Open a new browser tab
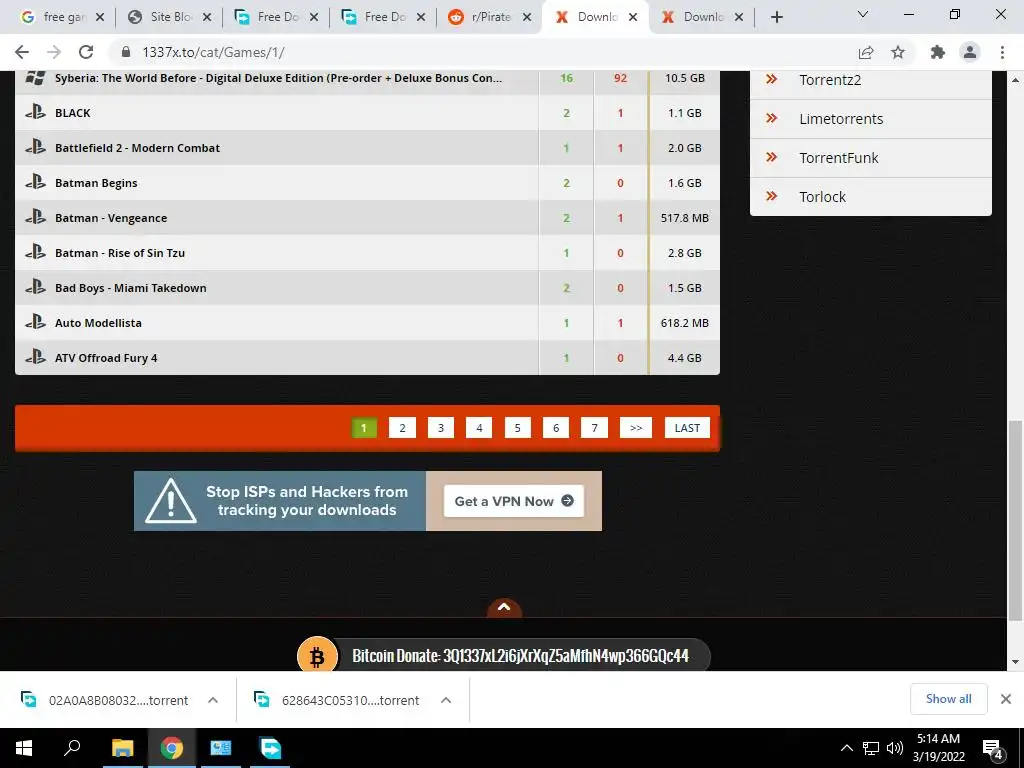The height and width of the screenshot is (768, 1024). click(x=776, y=17)
